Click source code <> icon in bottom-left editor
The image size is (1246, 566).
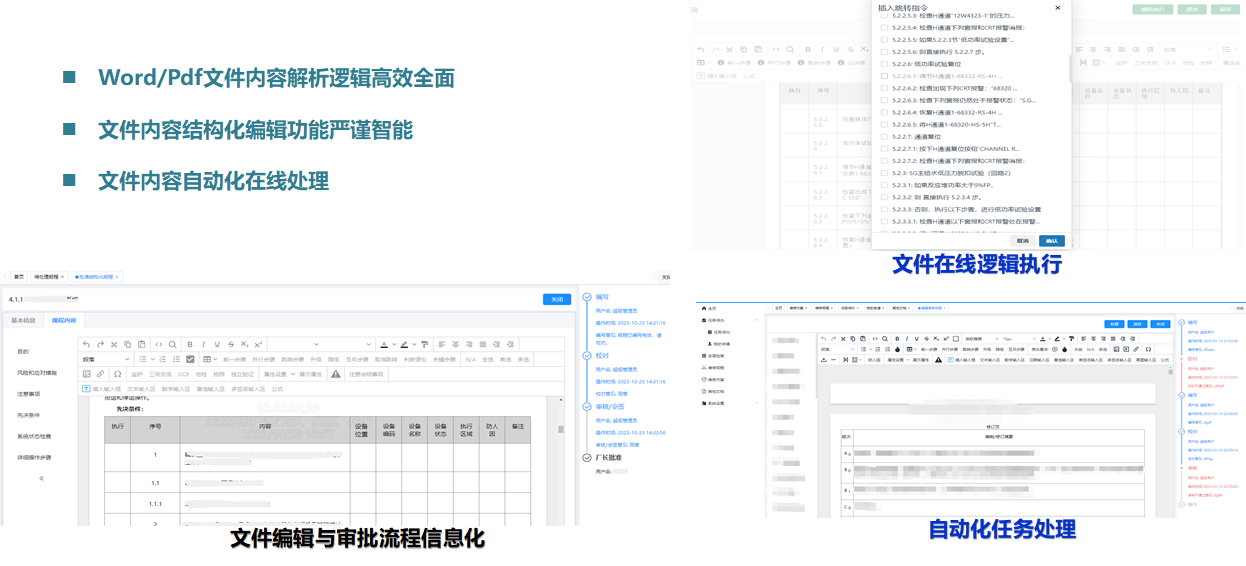point(158,345)
